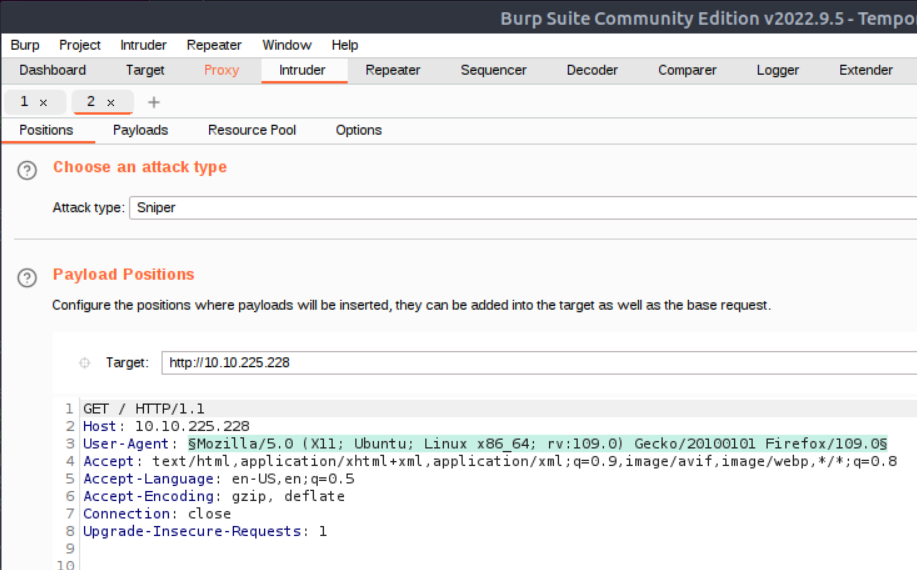This screenshot has height=570, width=917.
Task: Open the Intruder Options sub-tab
Action: point(358,130)
